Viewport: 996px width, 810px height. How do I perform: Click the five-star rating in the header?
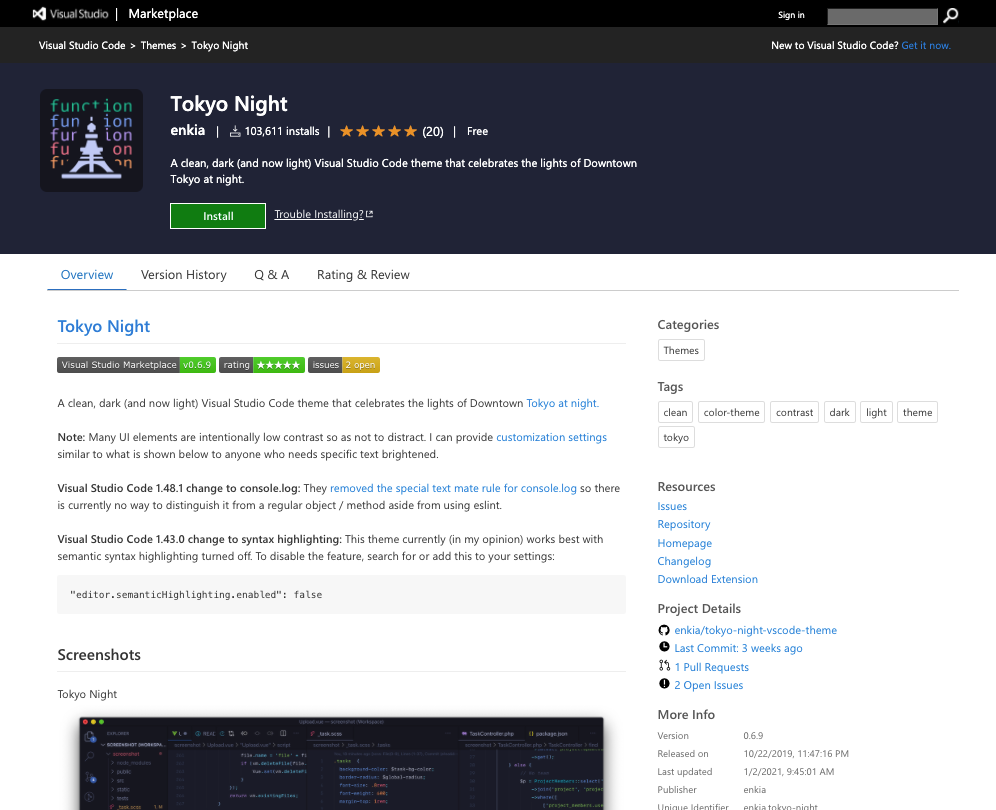[379, 132]
